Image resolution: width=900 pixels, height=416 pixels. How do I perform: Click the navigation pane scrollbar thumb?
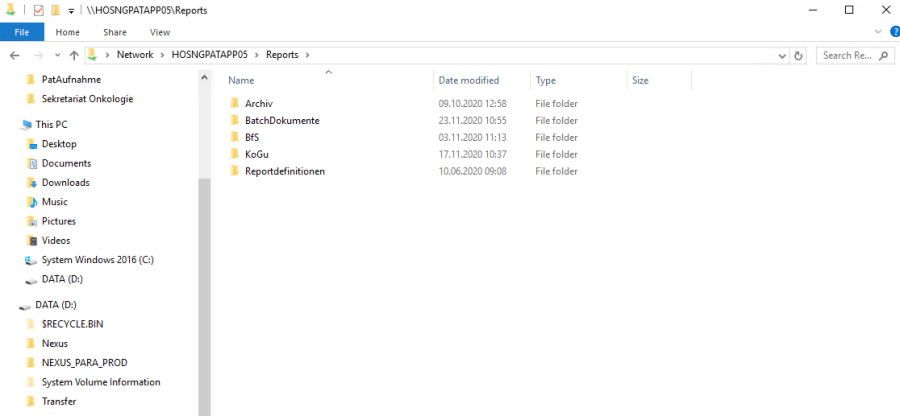pyautogui.click(x=204, y=297)
